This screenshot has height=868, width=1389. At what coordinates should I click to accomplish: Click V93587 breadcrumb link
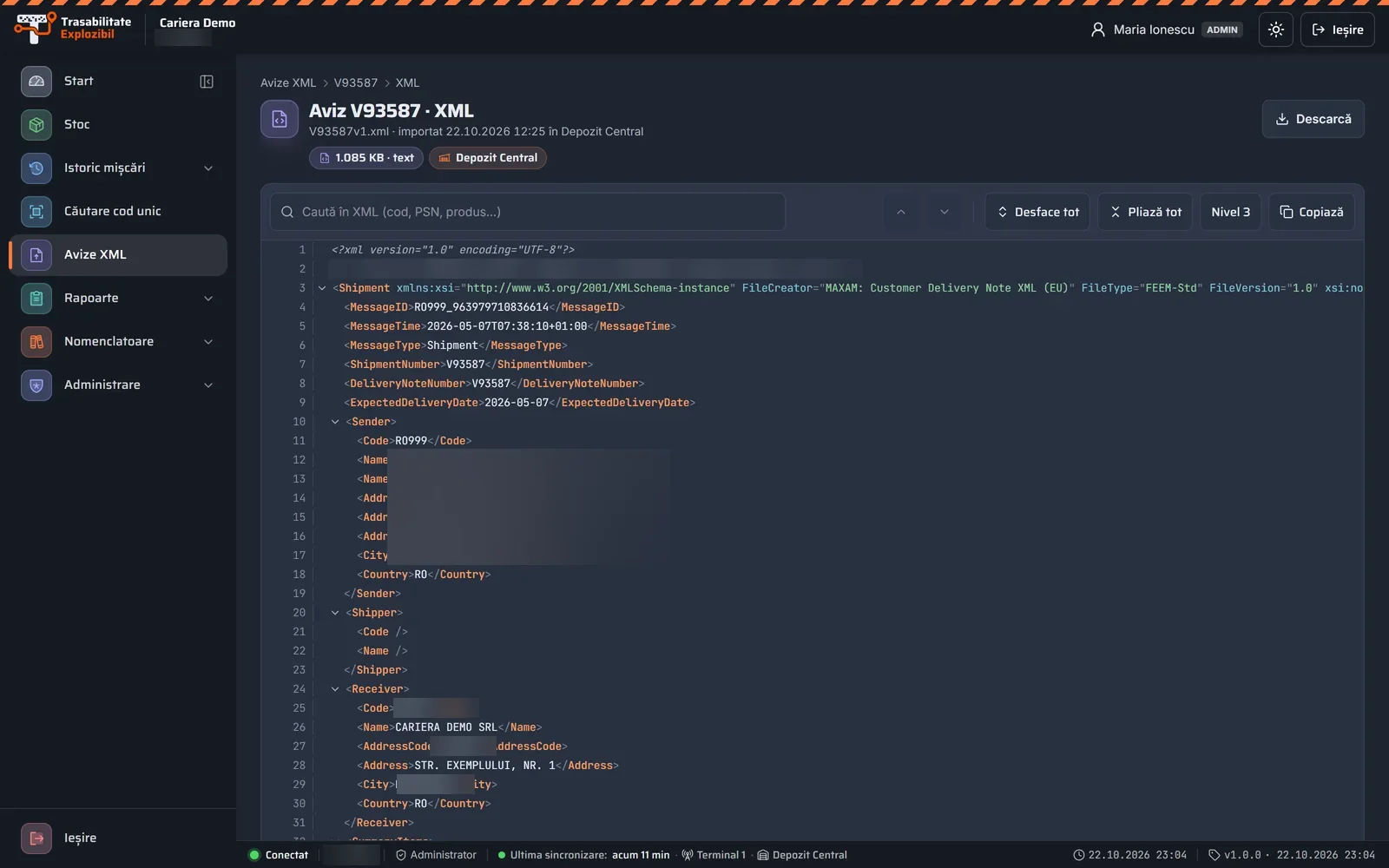pos(356,83)
